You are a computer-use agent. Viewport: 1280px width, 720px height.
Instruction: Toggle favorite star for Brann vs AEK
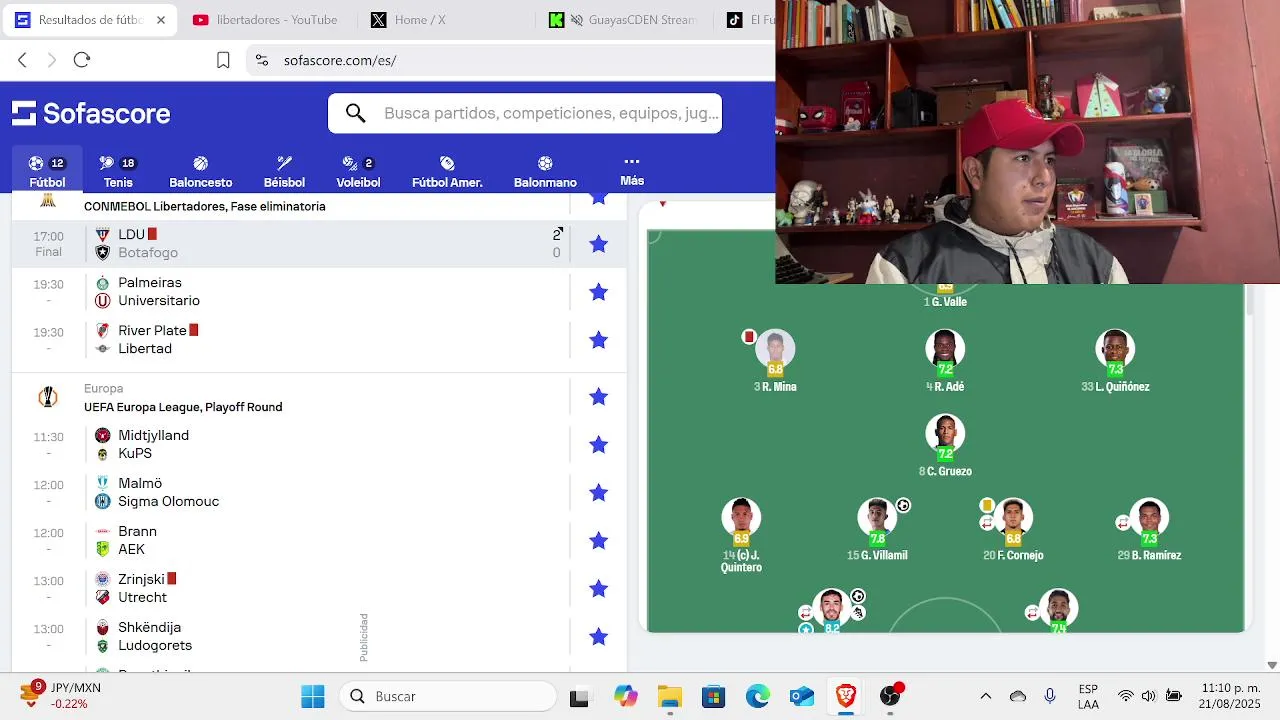click(599, 540)
